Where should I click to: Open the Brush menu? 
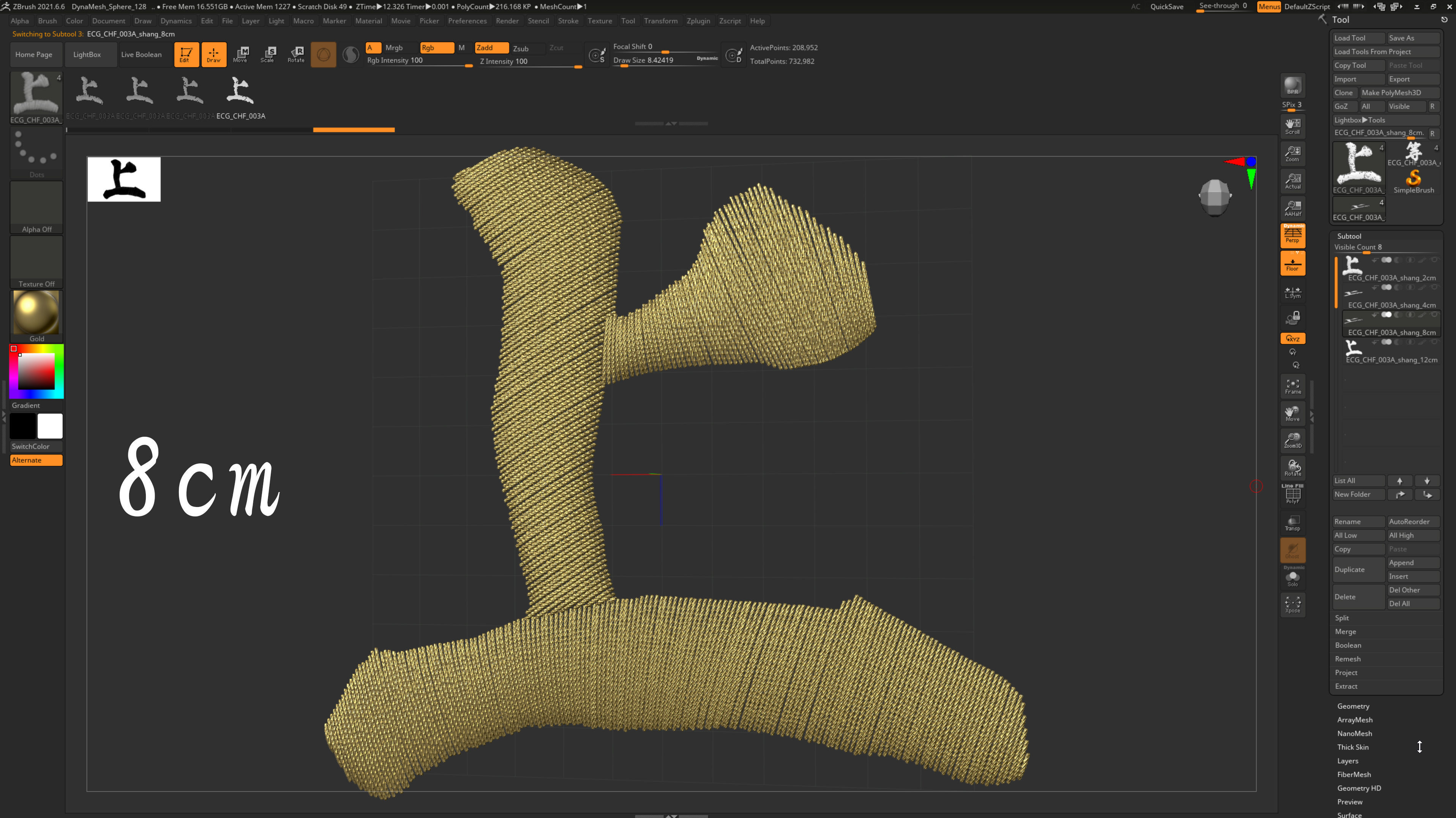click(x=47, y=21)
